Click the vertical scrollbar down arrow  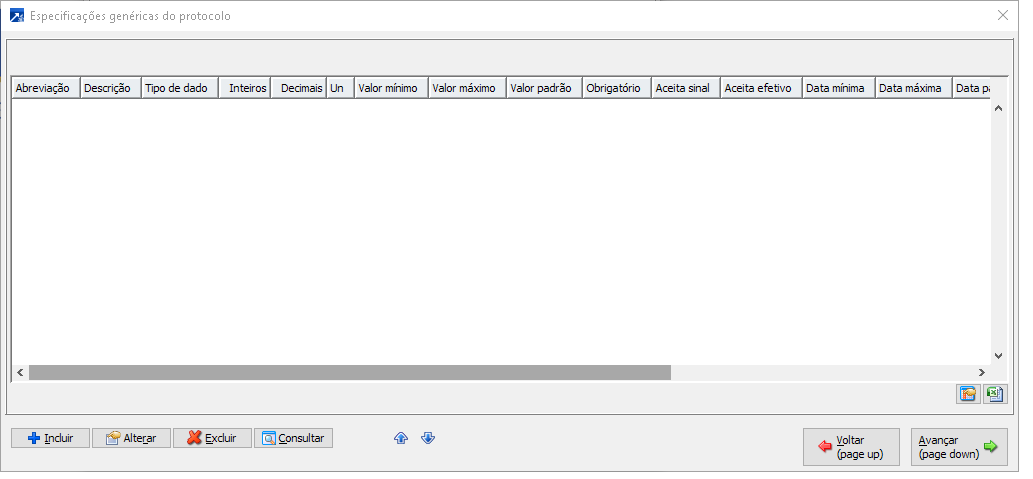[x=998, y=356]
